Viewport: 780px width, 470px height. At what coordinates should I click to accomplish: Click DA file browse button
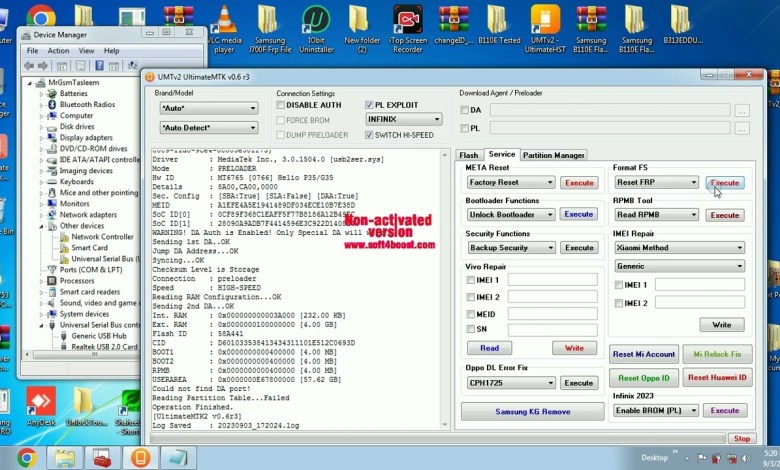click(742, 110)
